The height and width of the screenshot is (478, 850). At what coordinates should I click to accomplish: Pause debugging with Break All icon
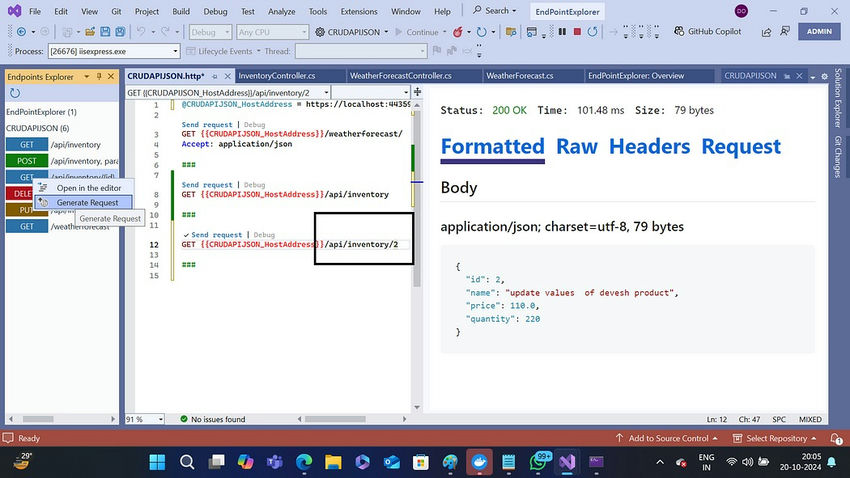tap(562, 32)
